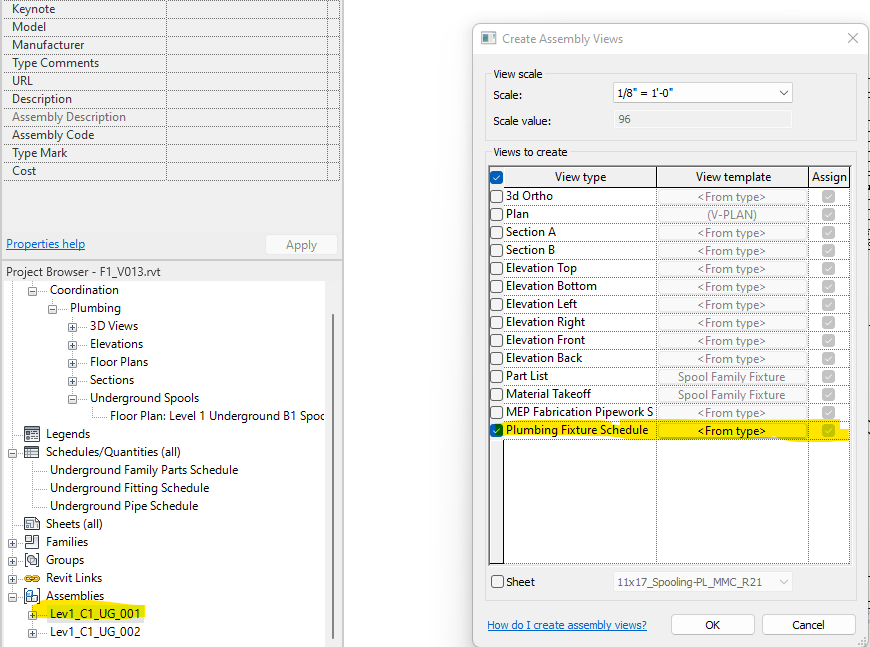The height and width of the screenshot is (647, 870).
Task: Enable the 3d Ortho view checkbox
Action: [496, 196]
